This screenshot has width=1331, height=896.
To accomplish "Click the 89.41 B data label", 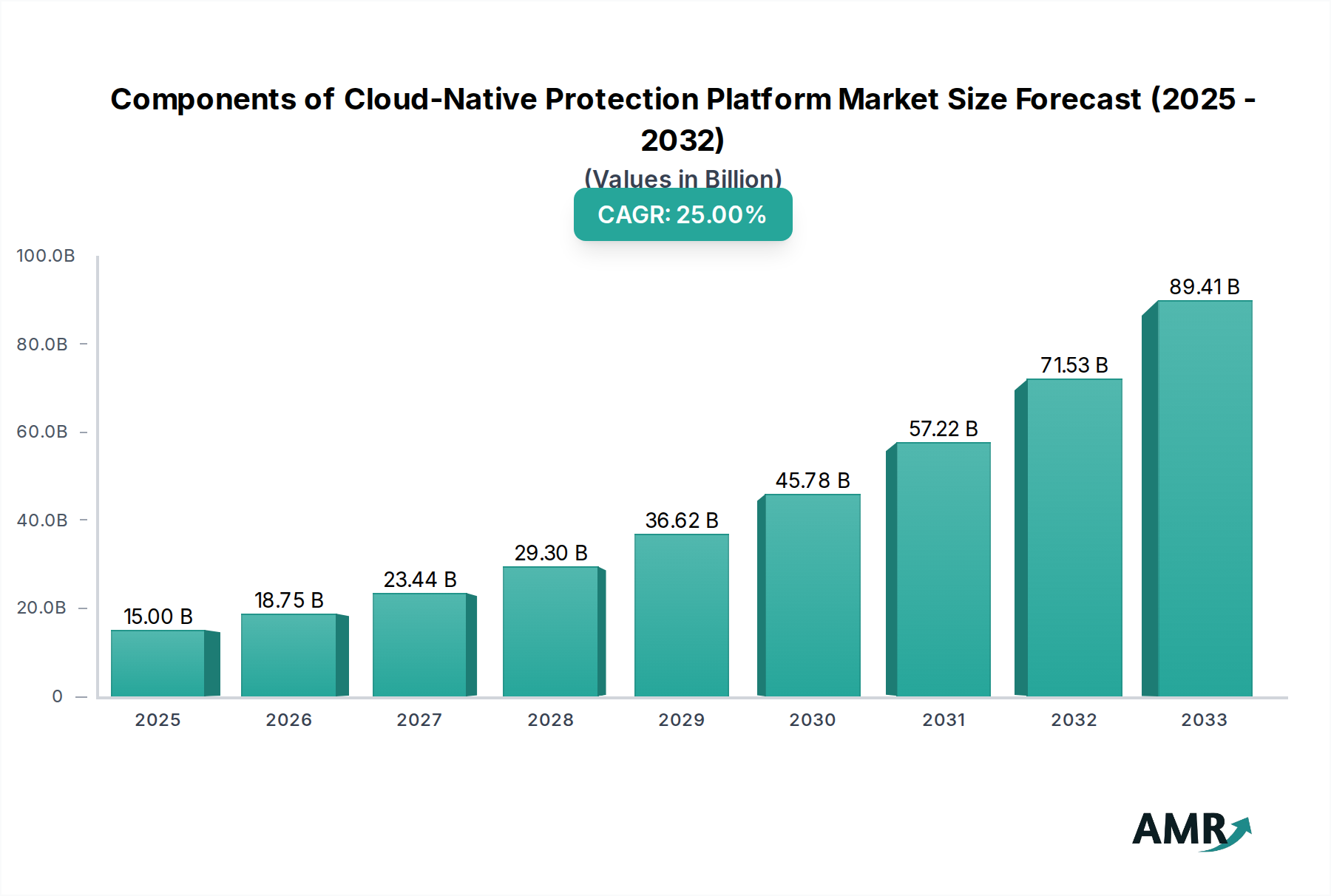I will tap(1203, 287).
